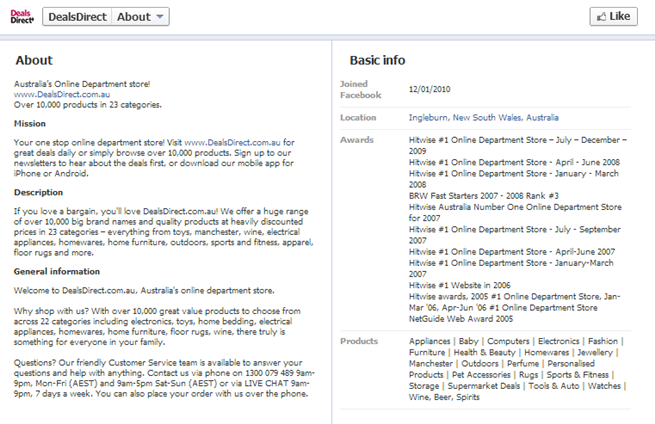Image resolution: width=655 pixels, height=424 pixels.
Task: Click the Awards label
Action: click(357, 140)
